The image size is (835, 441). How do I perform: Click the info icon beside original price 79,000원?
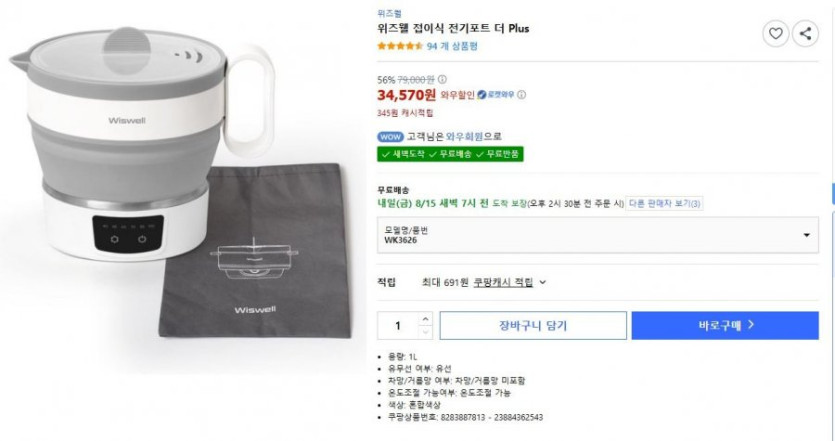tap(443, 79)
